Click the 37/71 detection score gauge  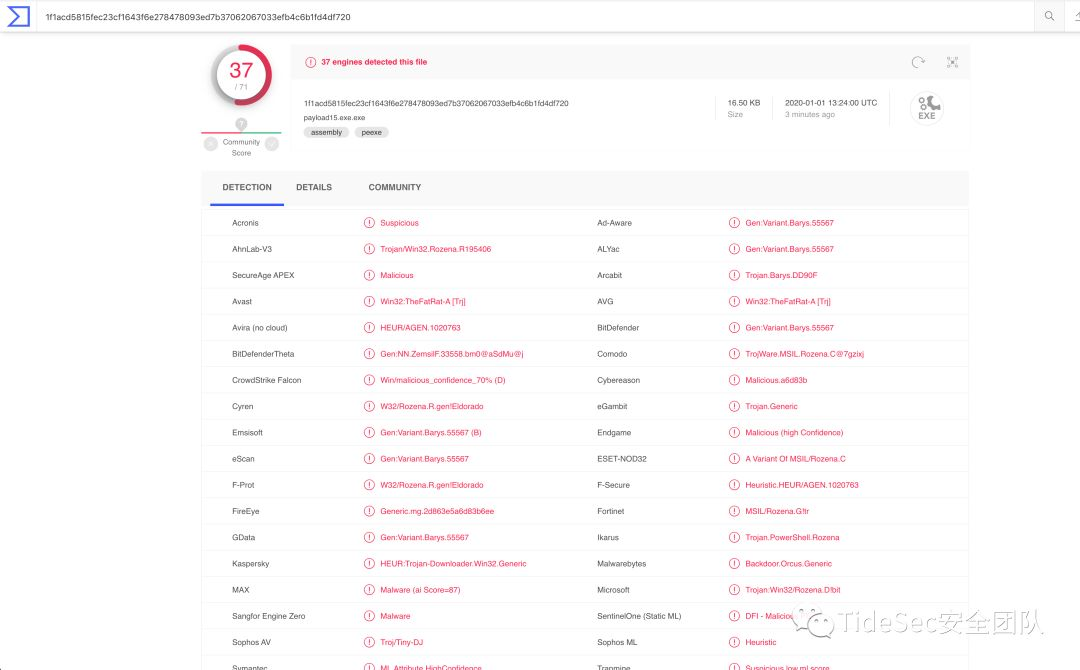pos(241,75)
